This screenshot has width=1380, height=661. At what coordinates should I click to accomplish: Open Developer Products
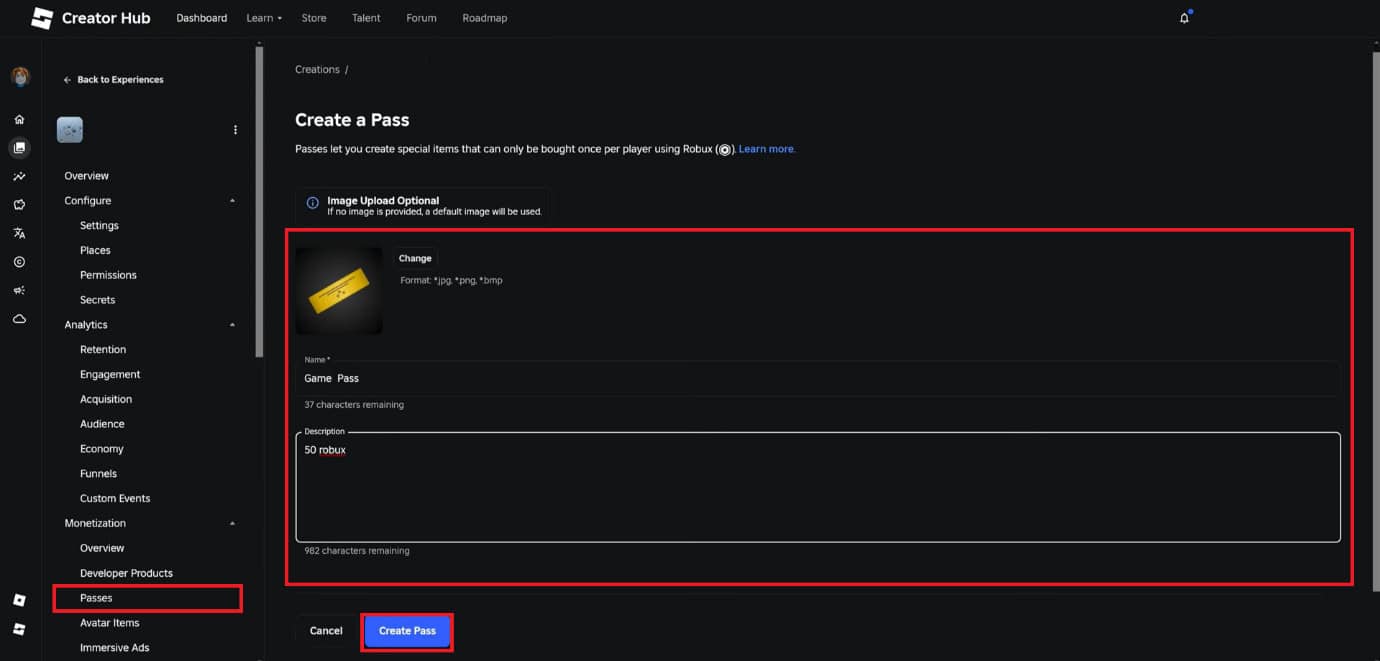(x=126, y=573)
